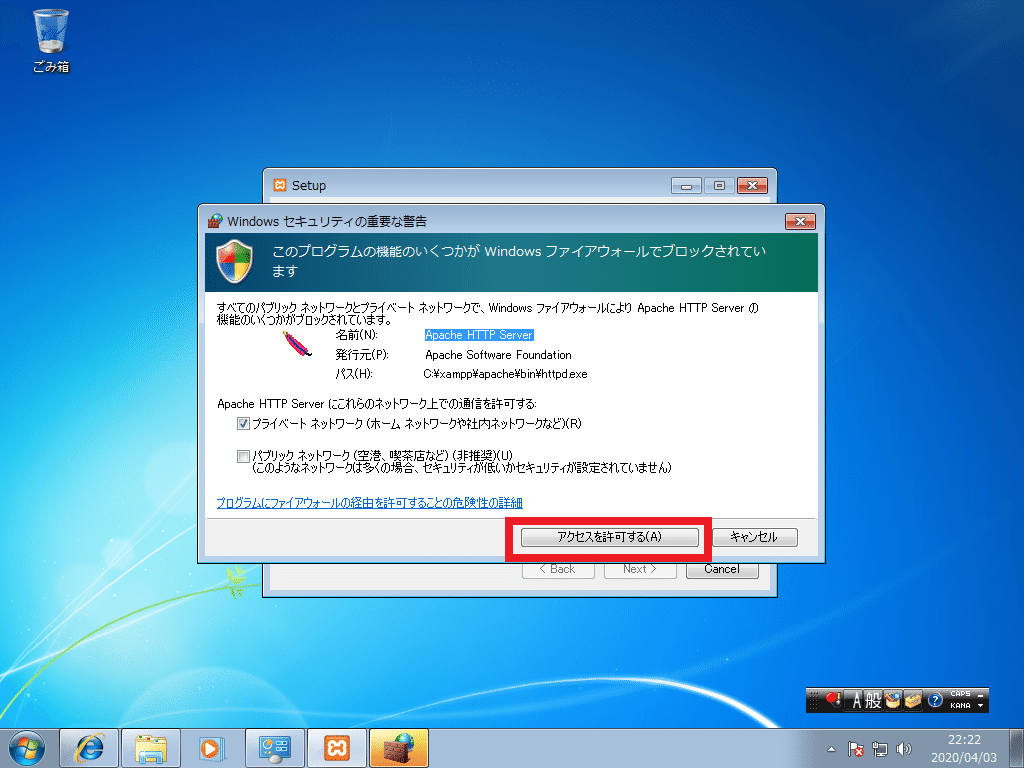This screenshot has width=1024, height=768.
Task: Click the アクセスを許可する(A) button
Action: coord(609,537)
